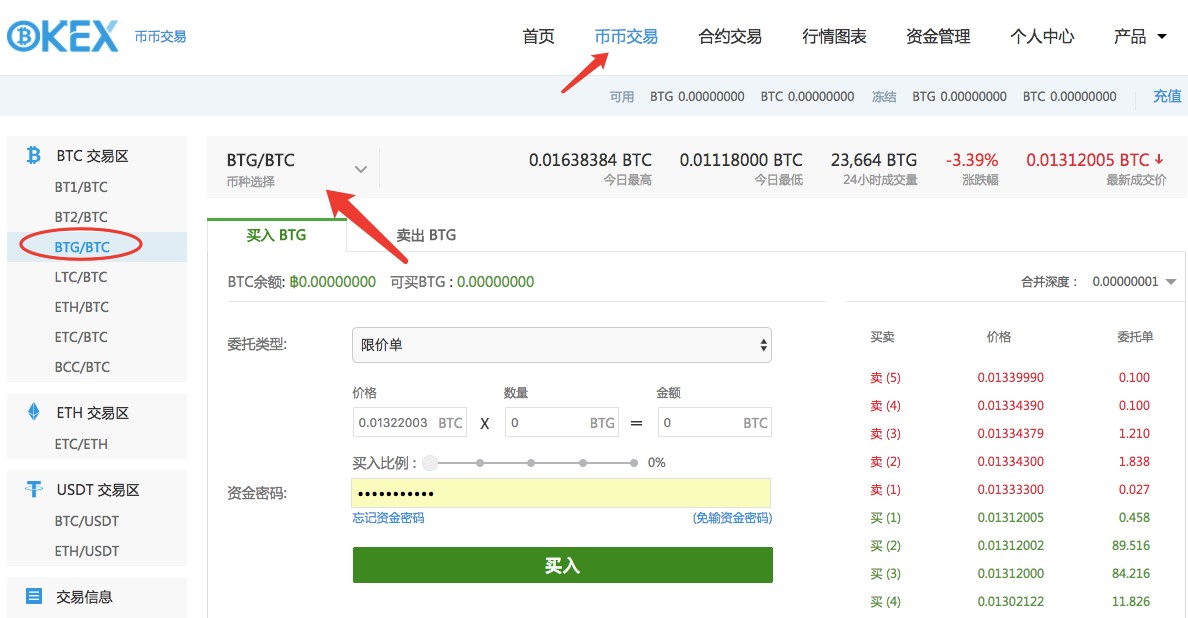Click the 今日最高 value 0.01638384 BTC
The width and height of the screenshot is (1188, 618).
590,160
